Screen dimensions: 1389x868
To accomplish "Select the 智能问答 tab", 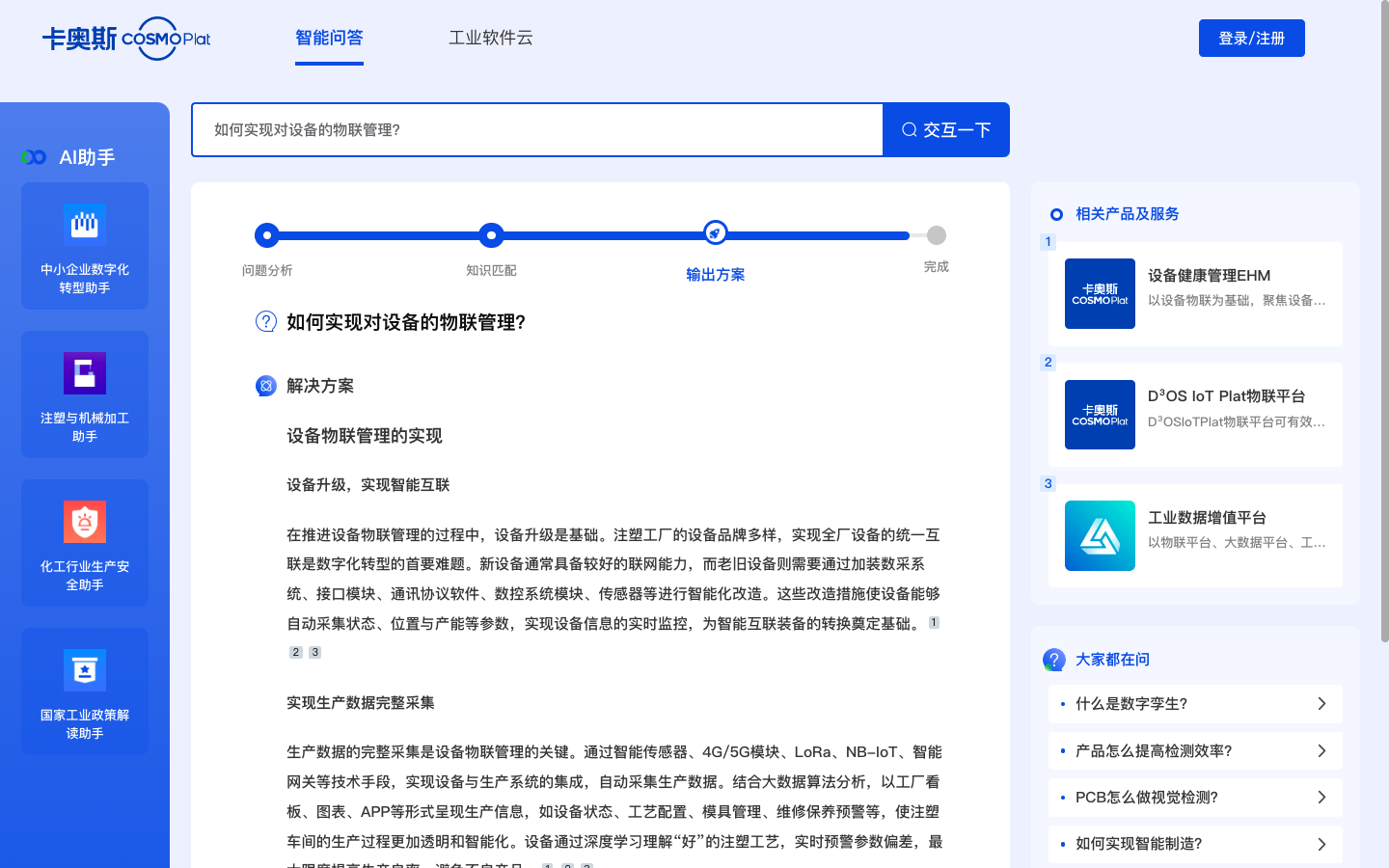I will (329, 38).
